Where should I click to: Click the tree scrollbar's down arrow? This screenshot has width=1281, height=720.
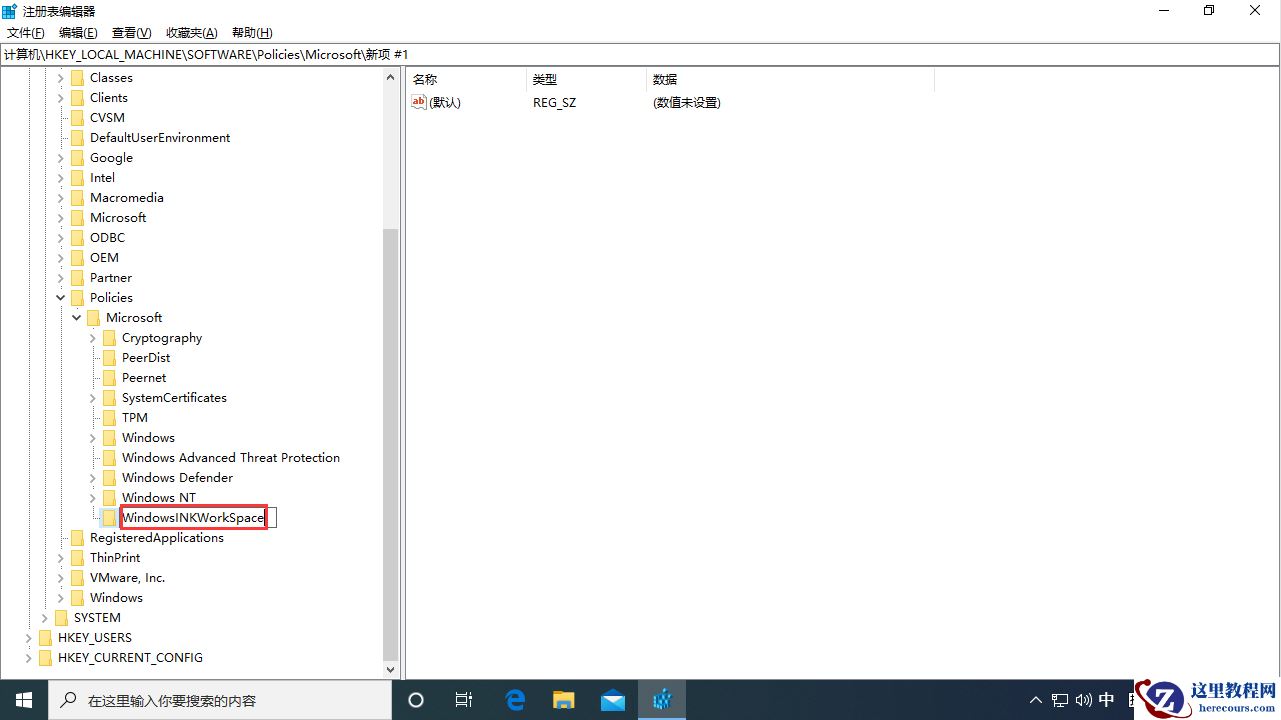(x=391, y=669)
